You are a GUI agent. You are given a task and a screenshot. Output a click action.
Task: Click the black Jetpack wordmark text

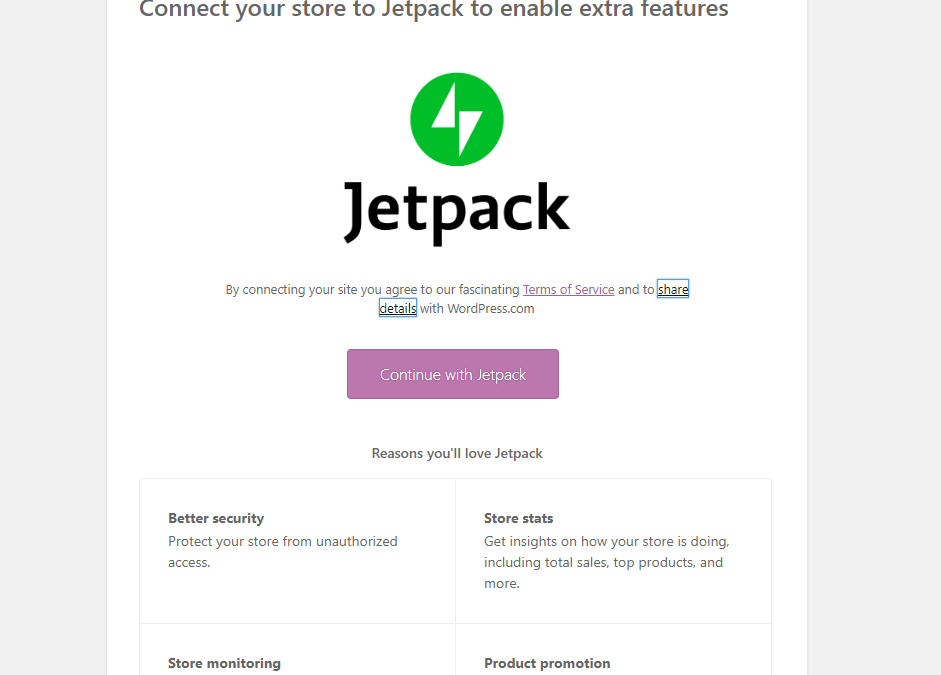point(457,212)
